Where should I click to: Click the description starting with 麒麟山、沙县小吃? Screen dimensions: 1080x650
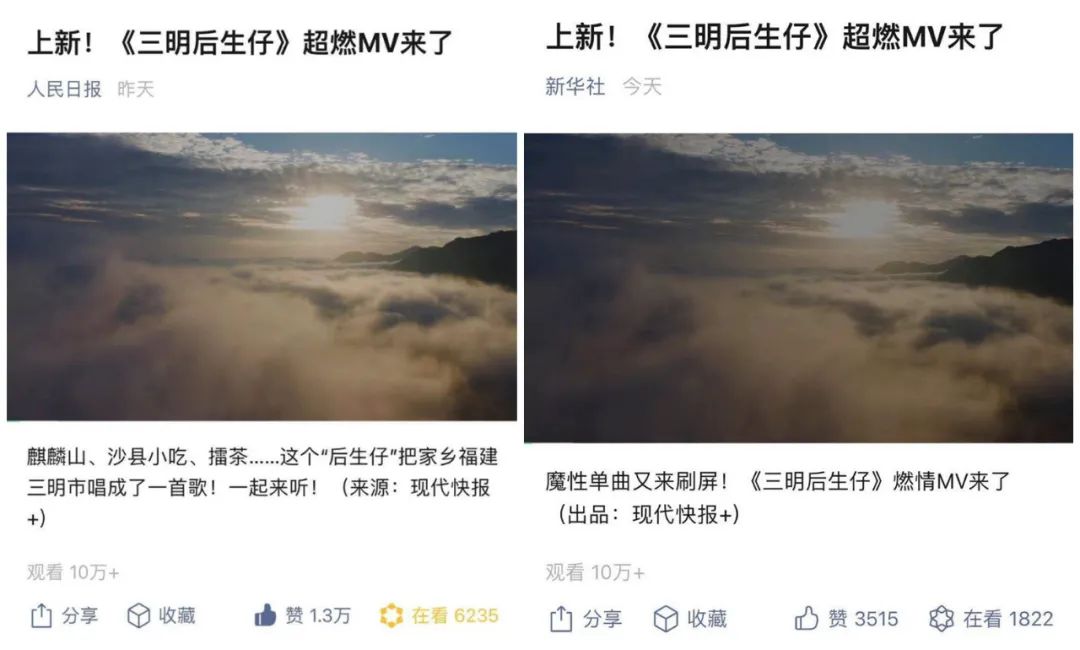pyautogui.click(x=262, y=487)
